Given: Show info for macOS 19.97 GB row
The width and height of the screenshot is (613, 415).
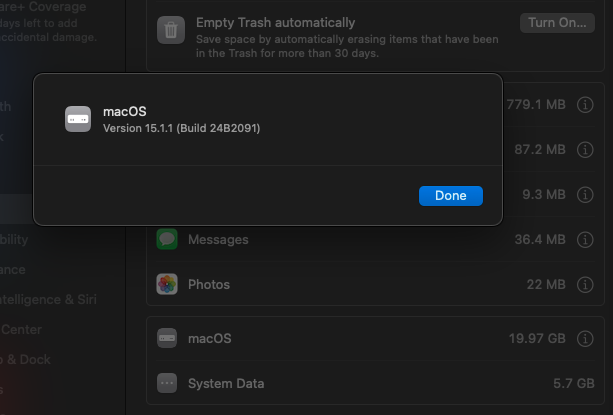Looking at the screenshot, I should point(585,338).
